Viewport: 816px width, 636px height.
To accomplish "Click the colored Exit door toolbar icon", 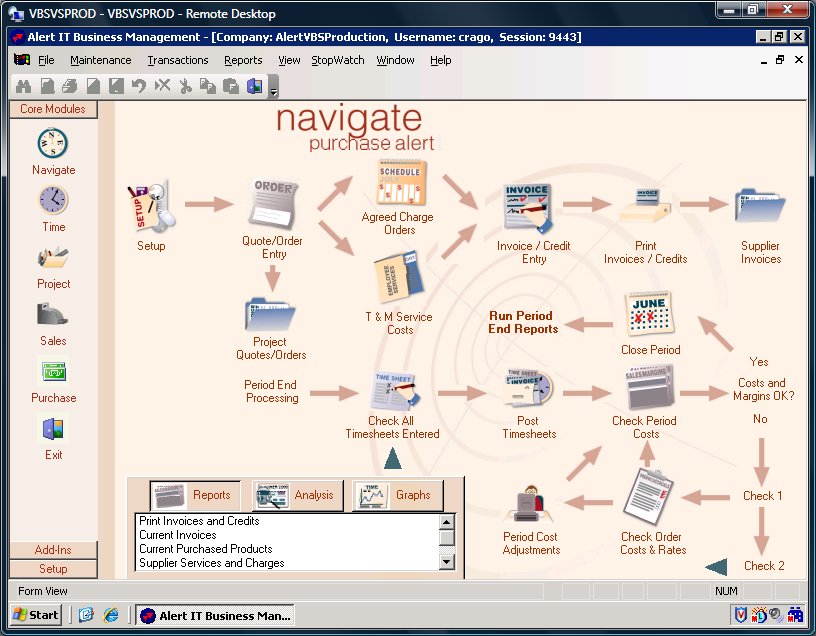I will 254,86.
